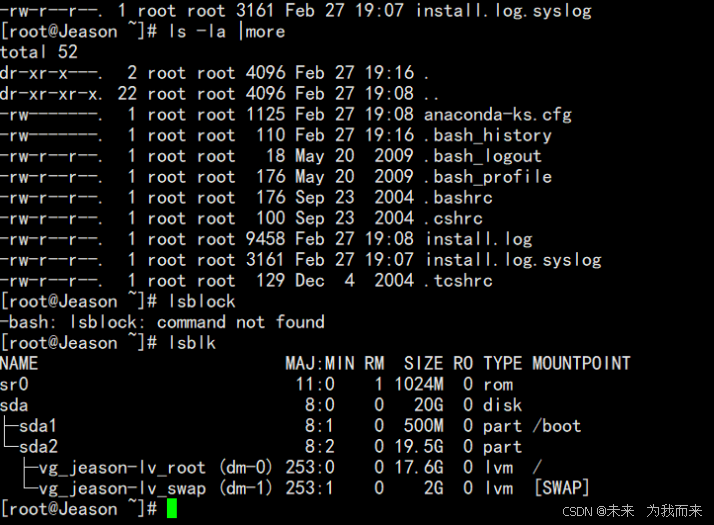
Task: Click the 'sda1' partition name
Action: click(x=38, y=426)
